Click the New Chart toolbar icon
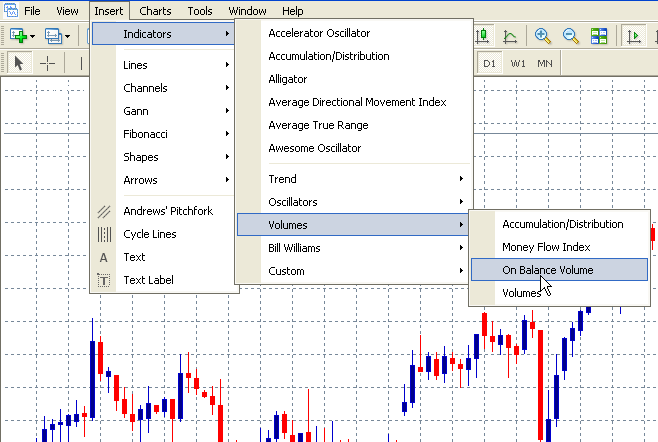Image resolution: width=658 pixels, height=442 pixels. coord(18,36)
